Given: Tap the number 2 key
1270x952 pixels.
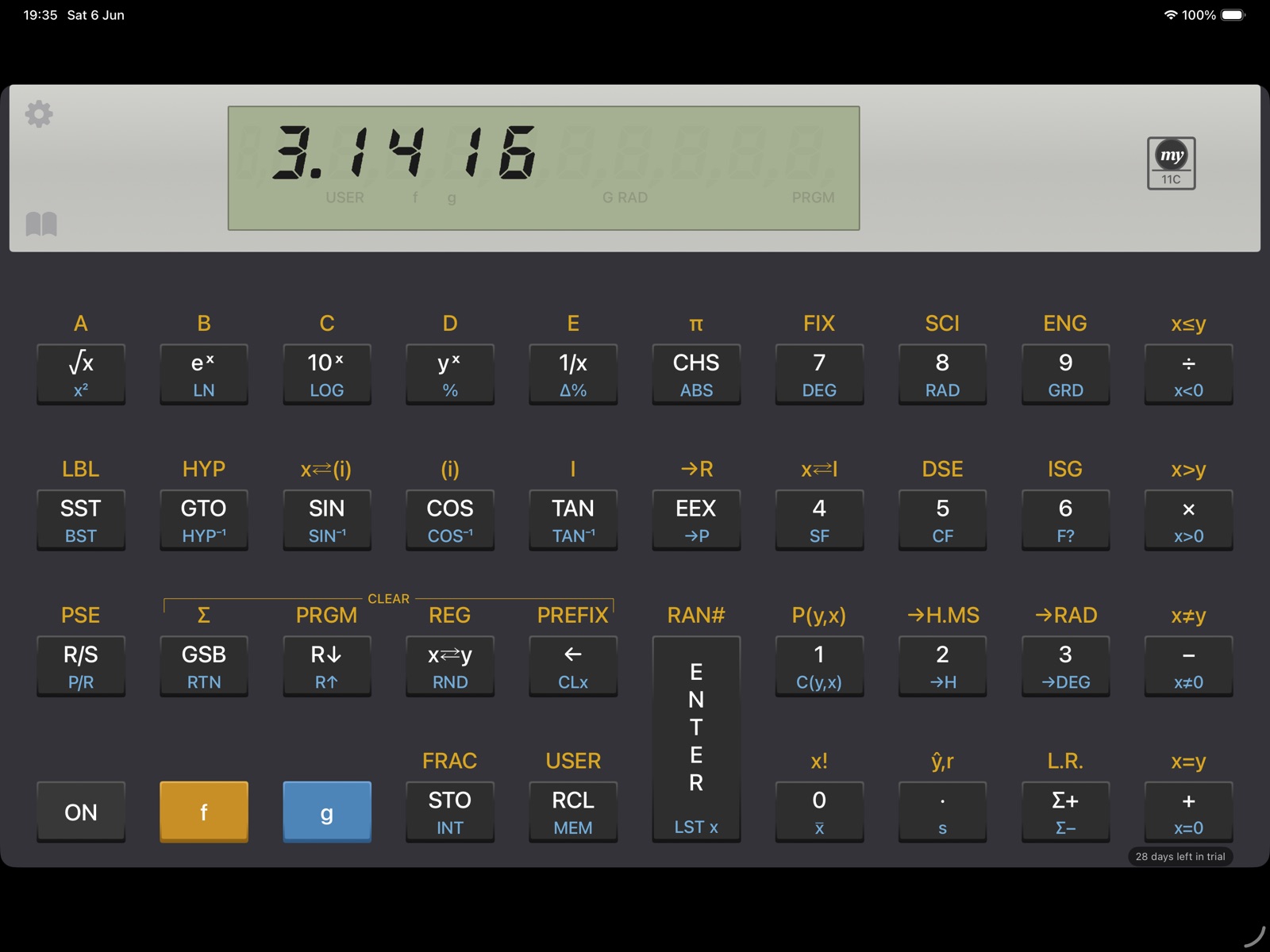Looking at the screenshot, I should (x=942, y=666).
